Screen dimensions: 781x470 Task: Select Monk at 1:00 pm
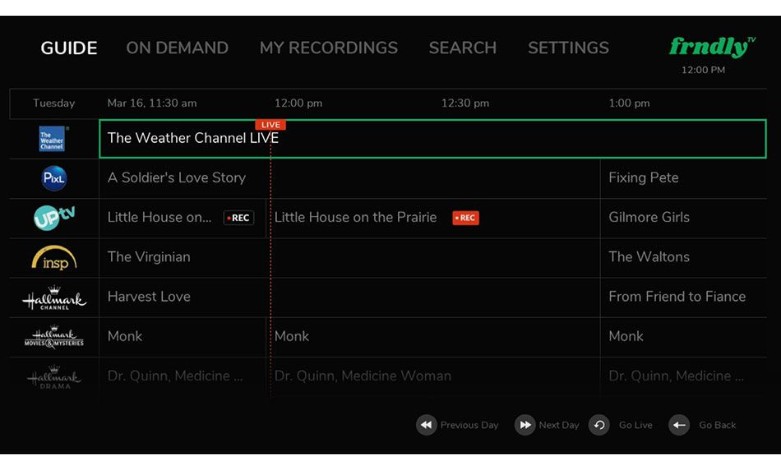coord(683,337)
